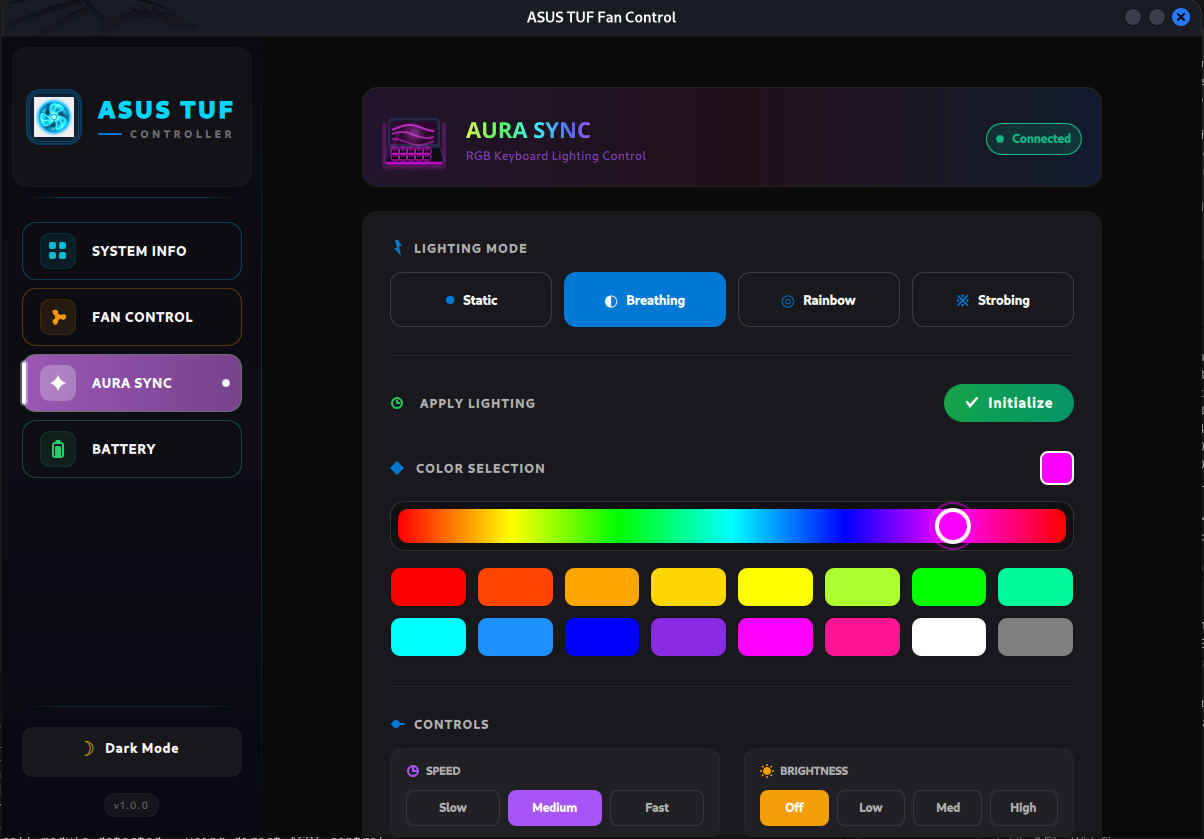Click the AURA SYNC header title

528,131
